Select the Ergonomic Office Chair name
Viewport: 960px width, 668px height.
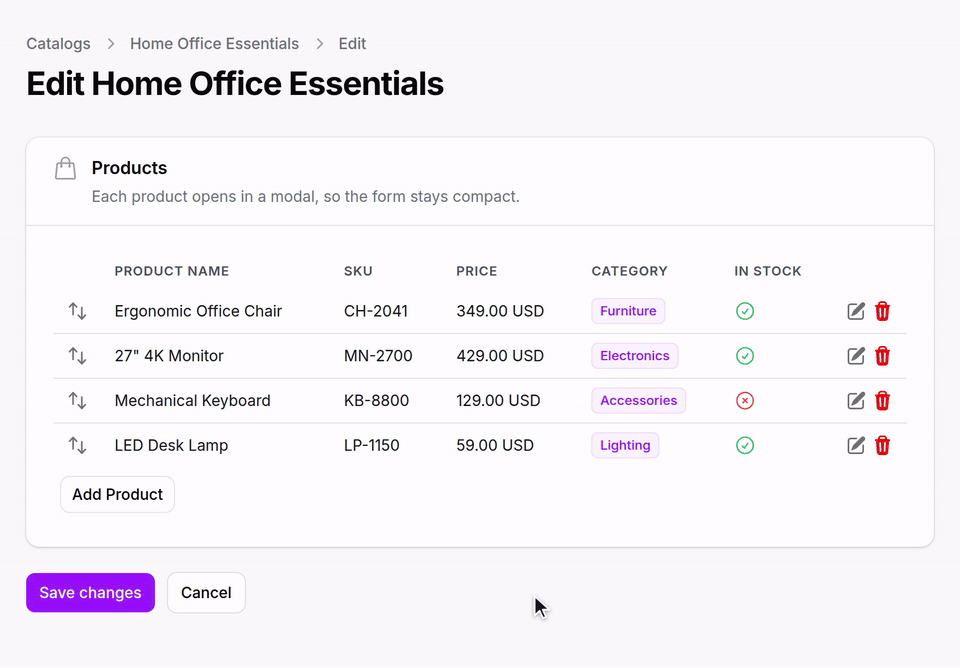pyautogui.click(x=198, y=311)
